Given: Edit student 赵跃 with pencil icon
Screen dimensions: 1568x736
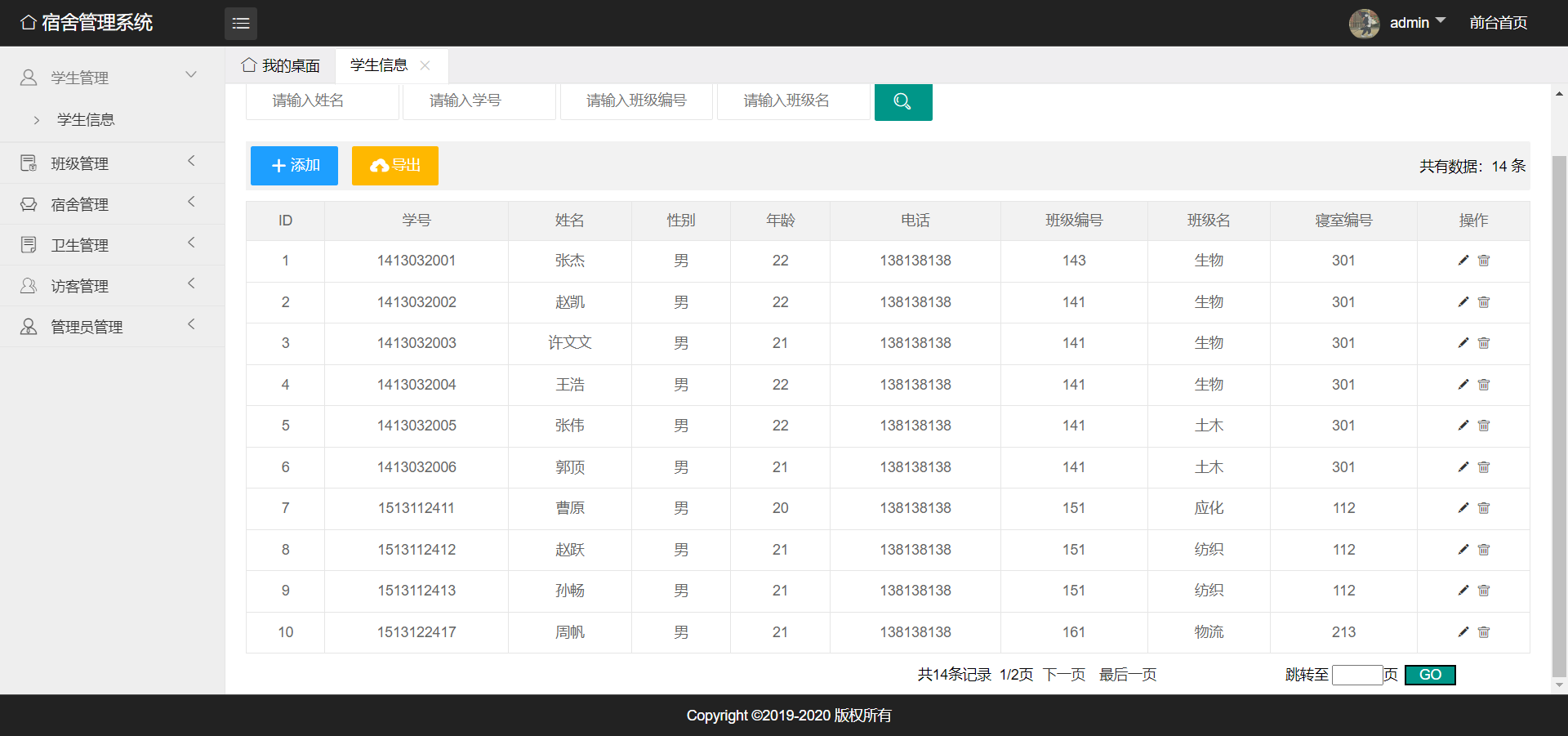Looking at the screenshot, I should [1463, 550].
